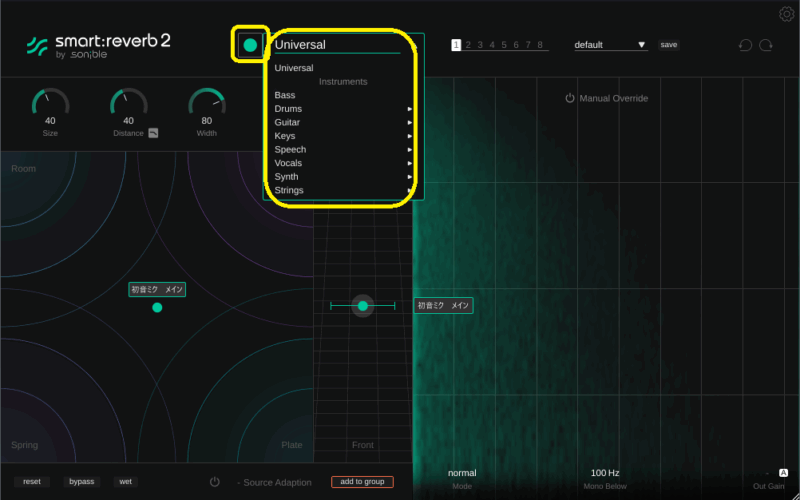Click the Size value 40
Viewport: 800px width, 500px height.
coord(50,121)
